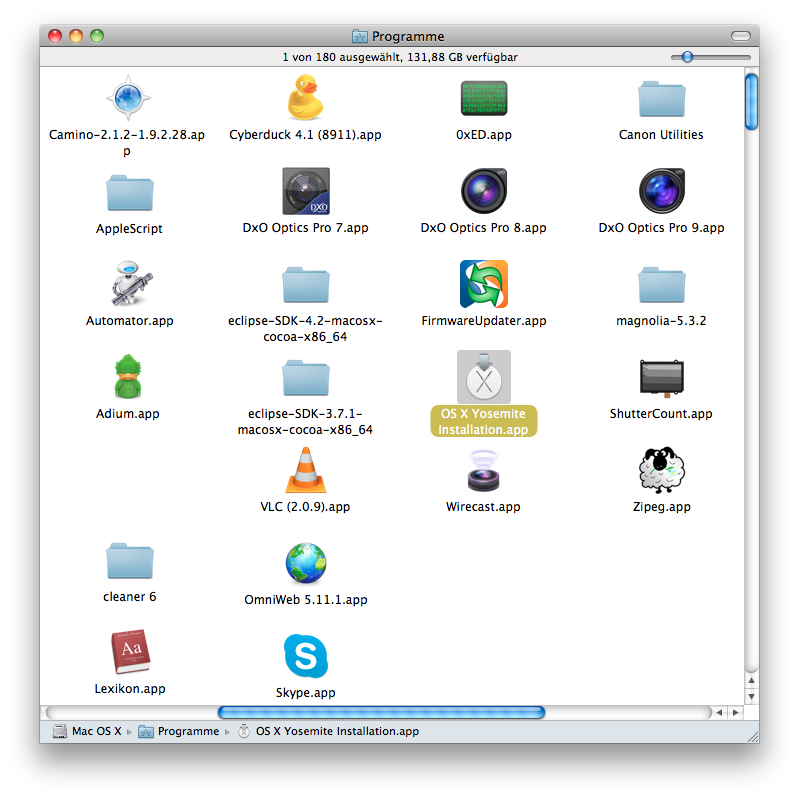The image size is (799, 798).
Task: Click the 'FirmwareUpdater.app' label
Action: tap(484, 321)
